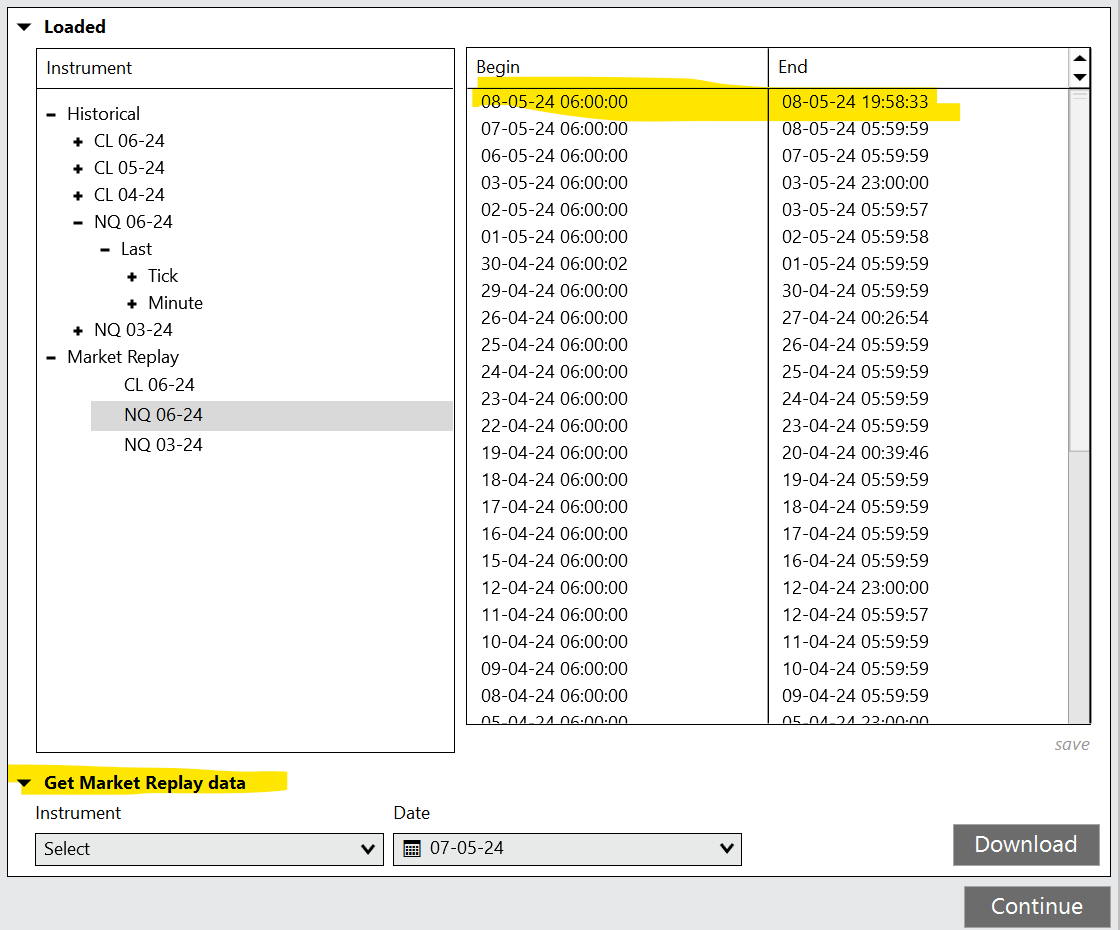Click End value 03-05-24 05:59:57
Viewport: 1120px width, 930px height.
(855, 211)
